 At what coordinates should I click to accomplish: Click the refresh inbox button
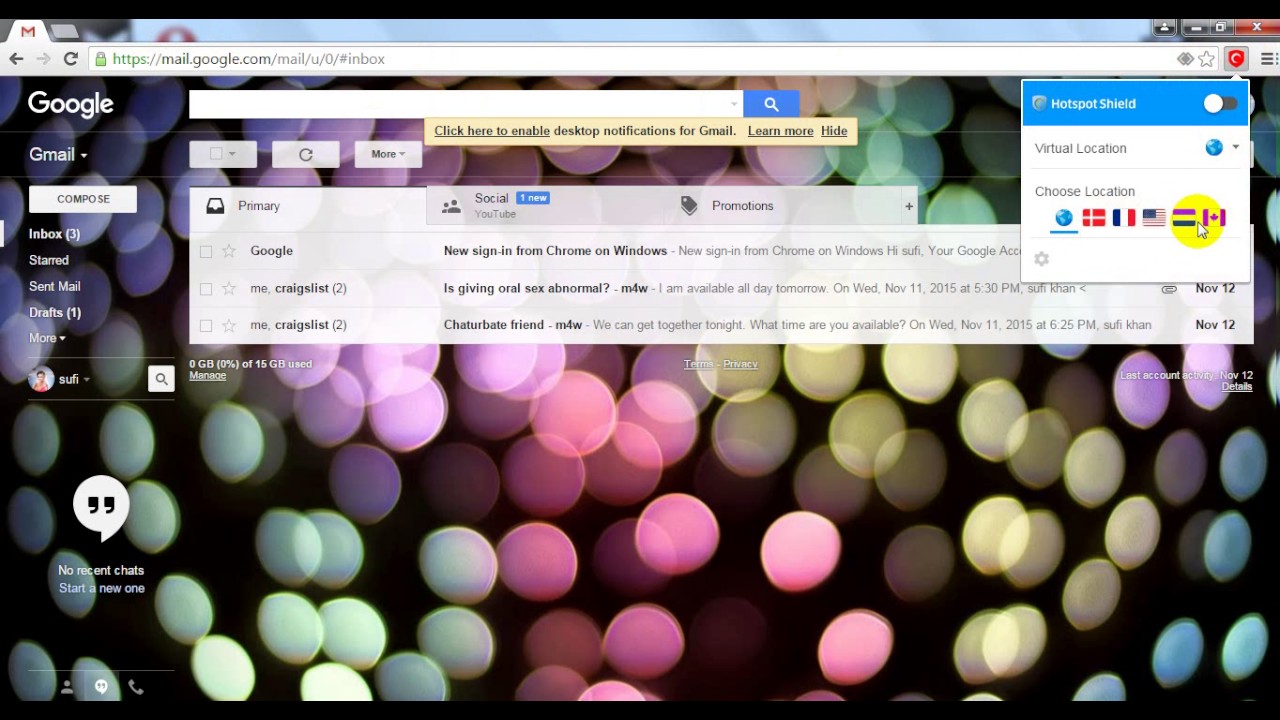pos(306,154)
